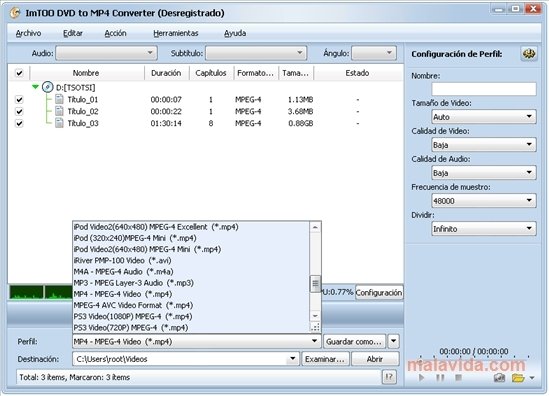Uncheck the Título_03 checkbox

tap(19, 123)
